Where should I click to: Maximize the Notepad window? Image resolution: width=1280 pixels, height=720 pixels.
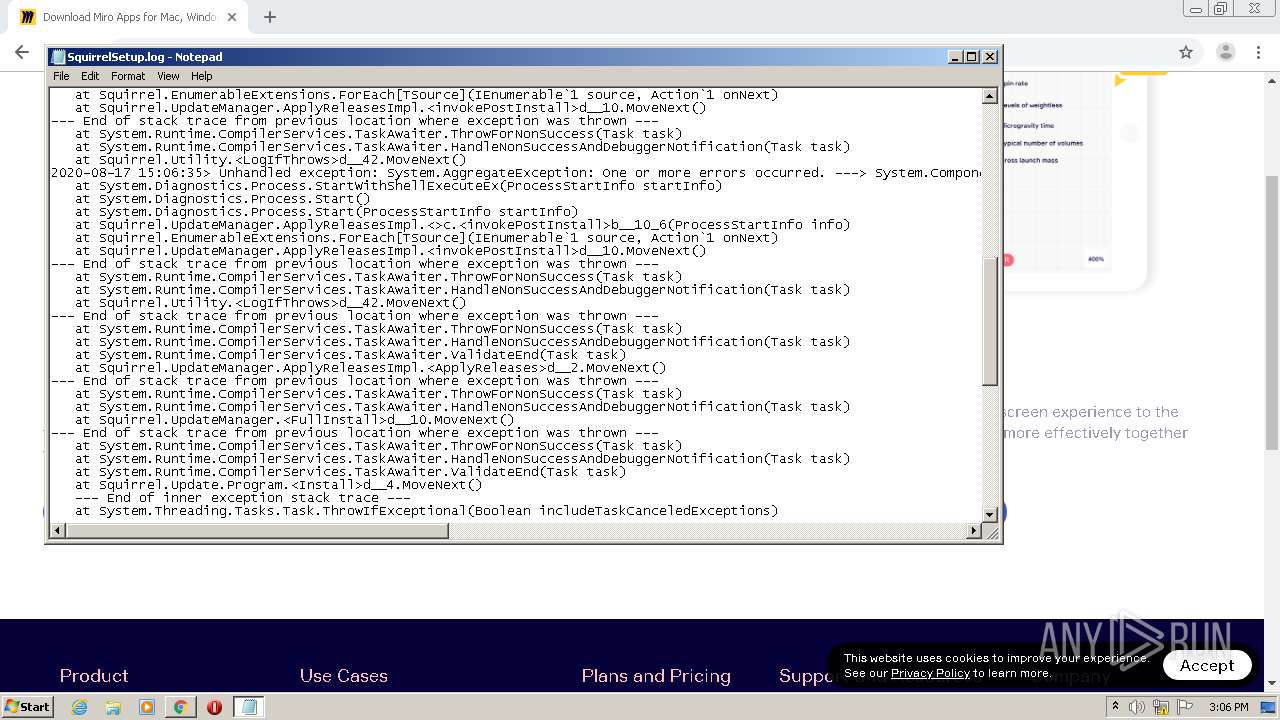[x=971, y=57]
